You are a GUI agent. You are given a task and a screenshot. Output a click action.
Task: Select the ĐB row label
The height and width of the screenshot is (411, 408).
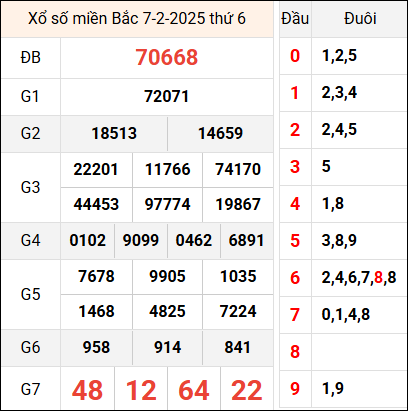30,57
